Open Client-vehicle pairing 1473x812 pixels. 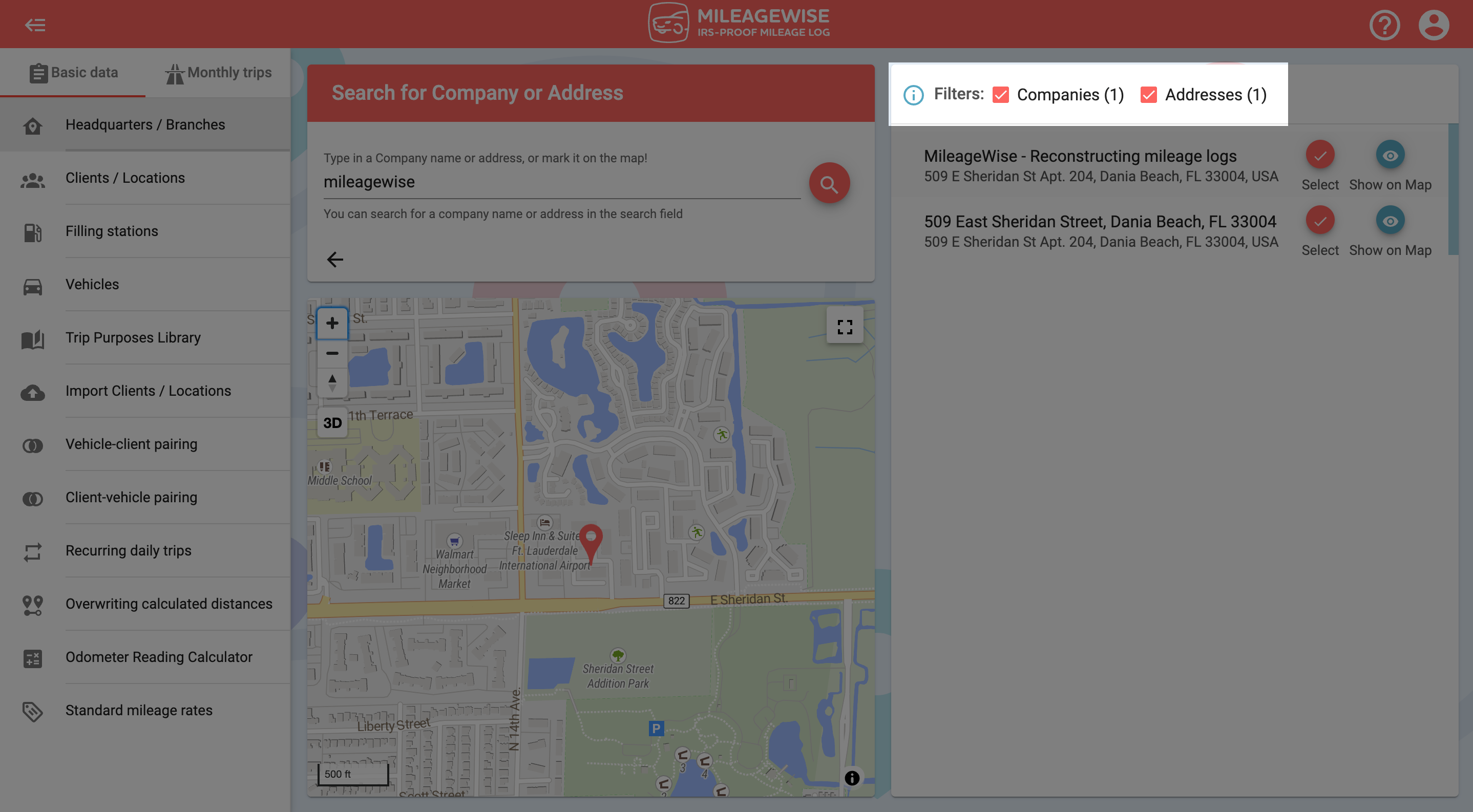tap(145, 497)
